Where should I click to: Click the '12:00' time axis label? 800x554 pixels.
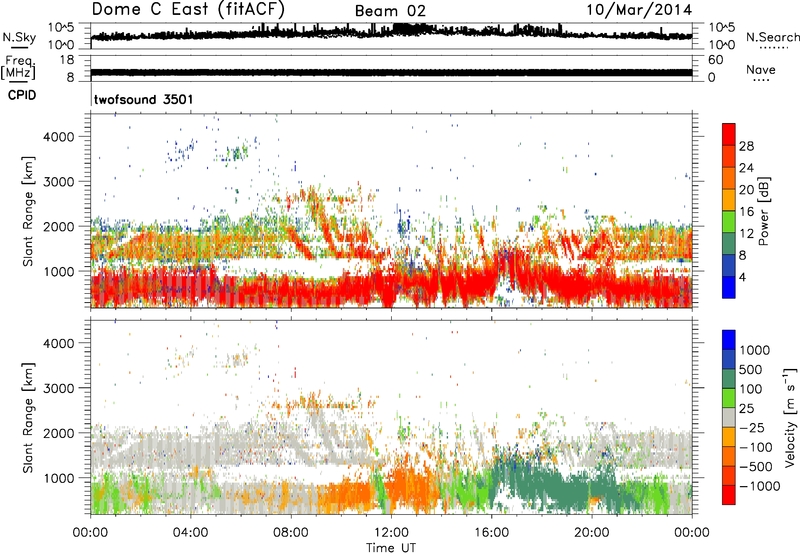point(391,532)
